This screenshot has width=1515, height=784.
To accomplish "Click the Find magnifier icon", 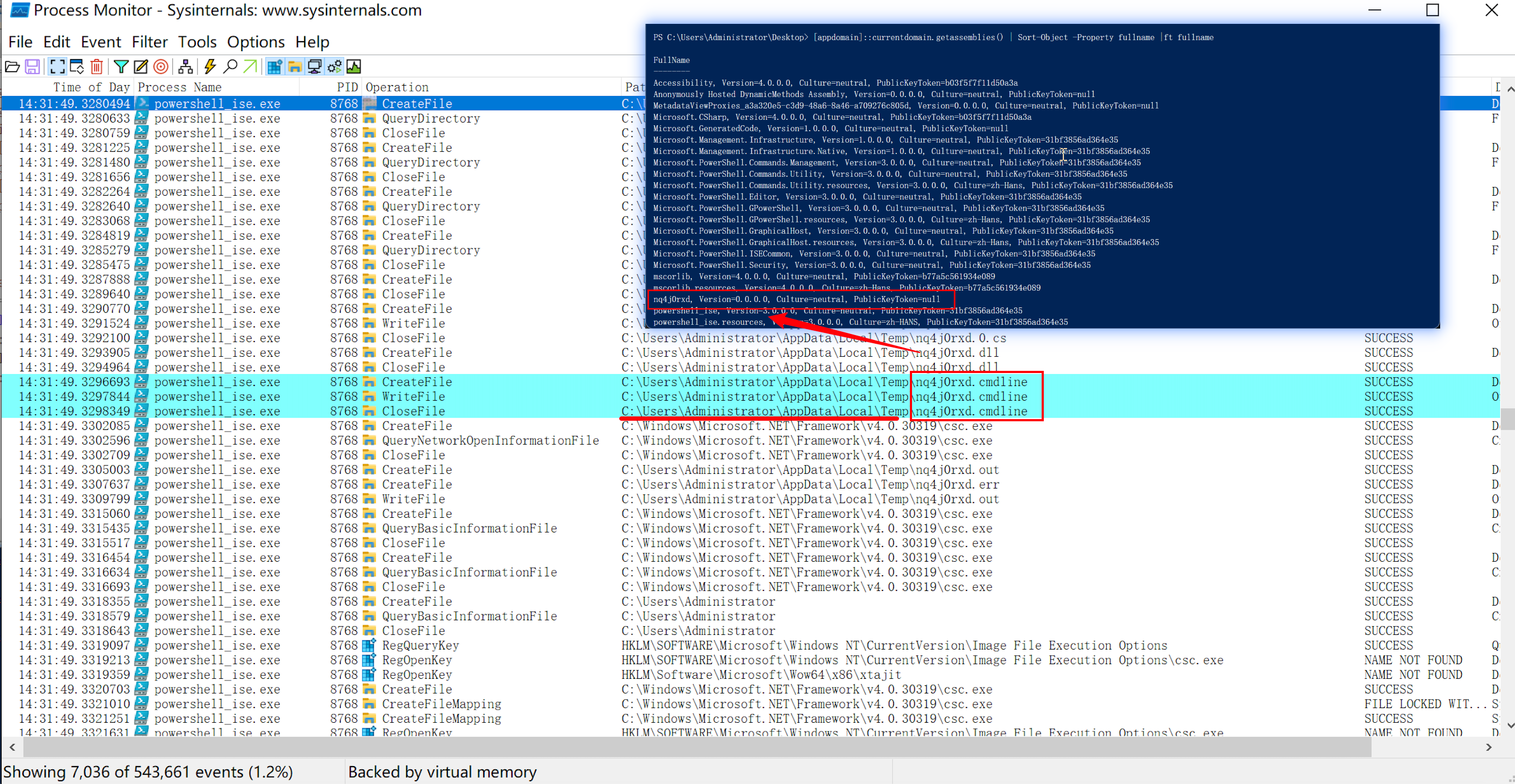I will [230, 67].
